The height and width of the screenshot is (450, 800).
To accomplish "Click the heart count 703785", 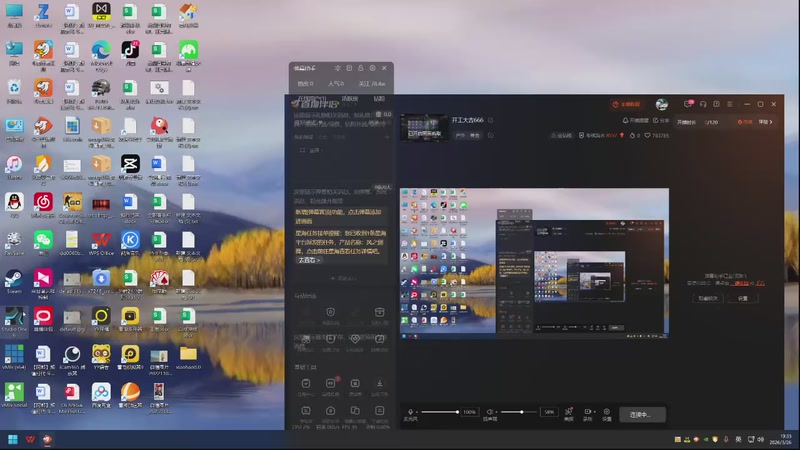I will pyautogui.click(x=657, y=136).
